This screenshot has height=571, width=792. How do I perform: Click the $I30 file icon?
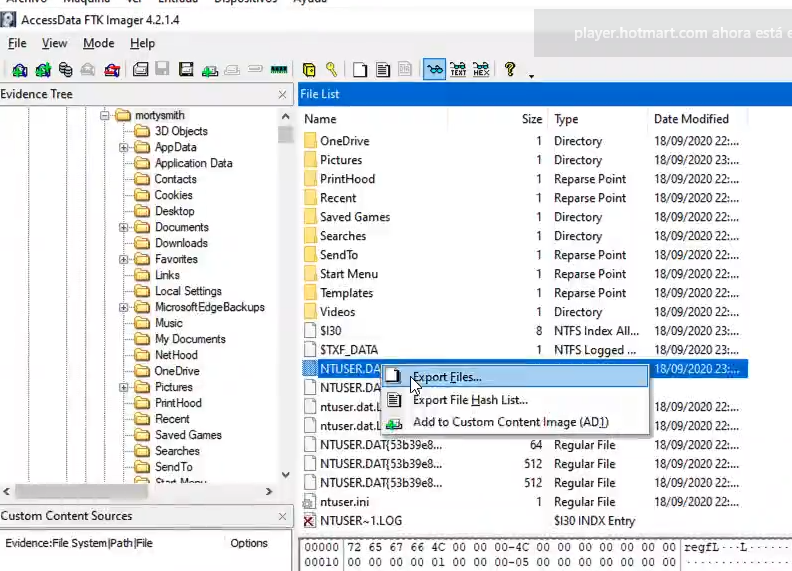310,330
